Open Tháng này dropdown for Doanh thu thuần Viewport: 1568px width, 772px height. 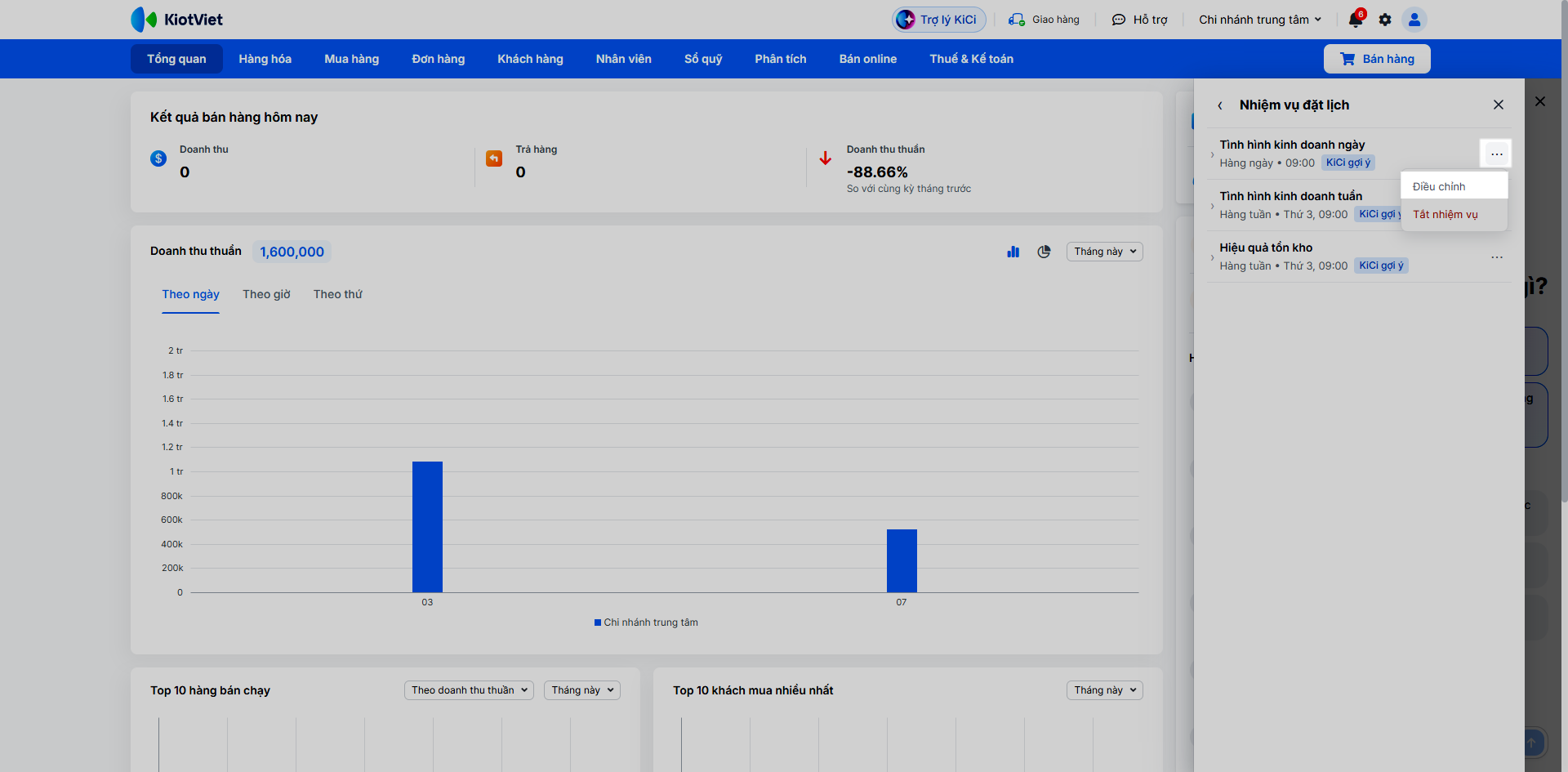pos(1104,252)
